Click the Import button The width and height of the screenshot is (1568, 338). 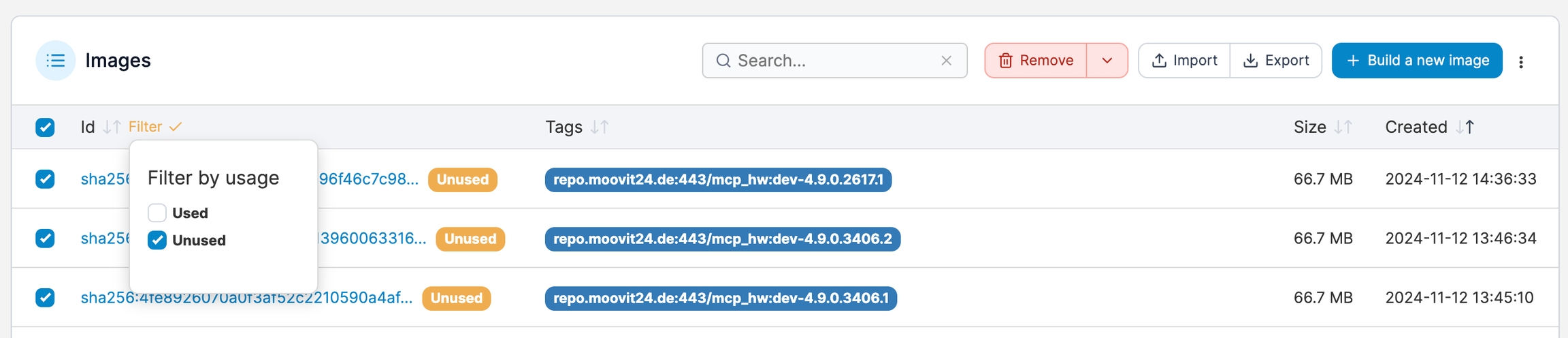point(1184,61)
